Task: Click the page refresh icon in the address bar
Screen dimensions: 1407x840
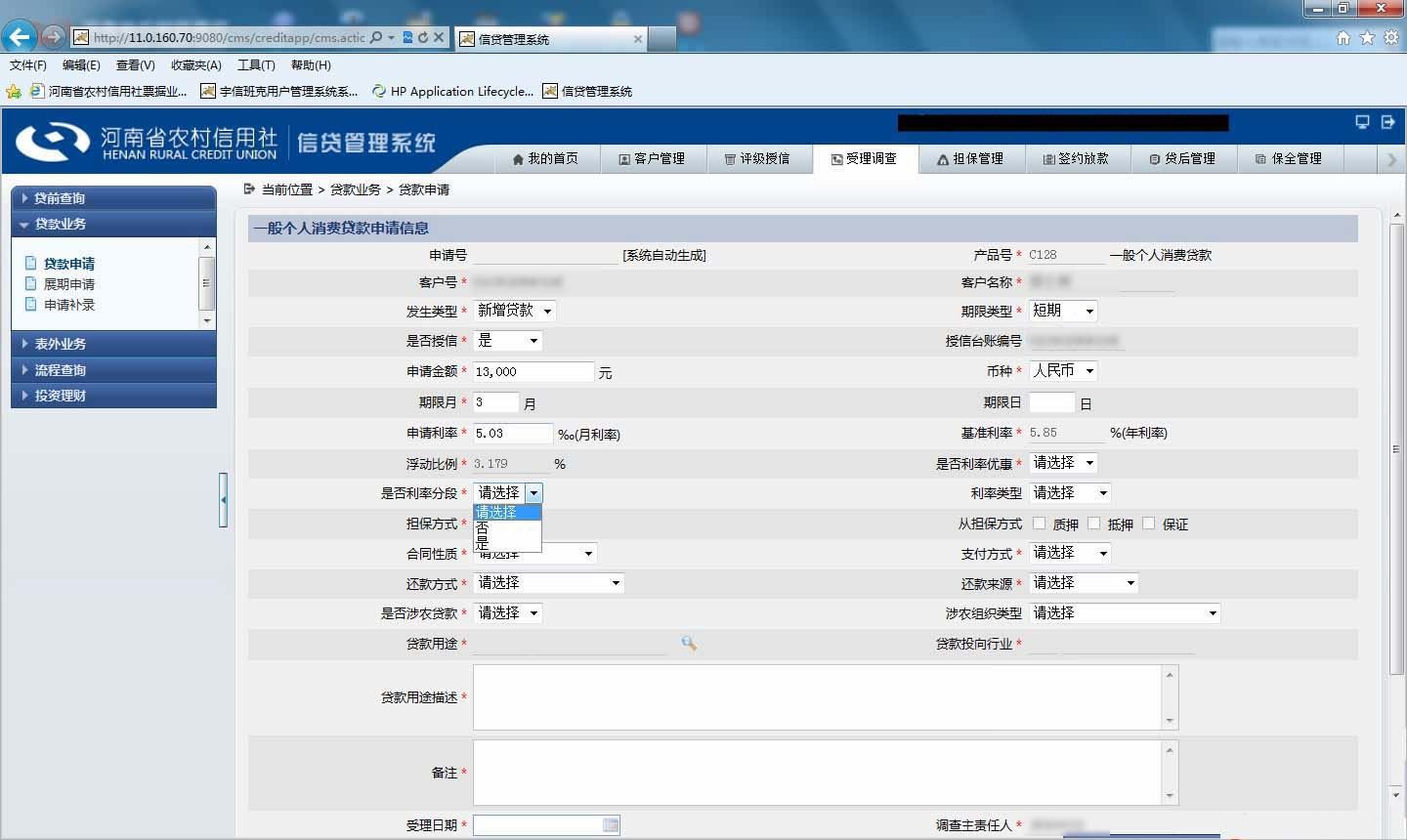Action: 423,37
